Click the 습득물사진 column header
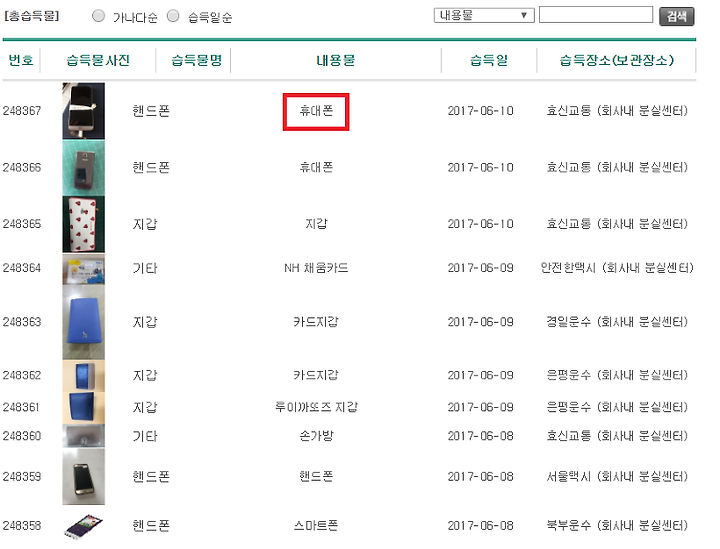Screen dimensions: 720x549 pos(98,60)
